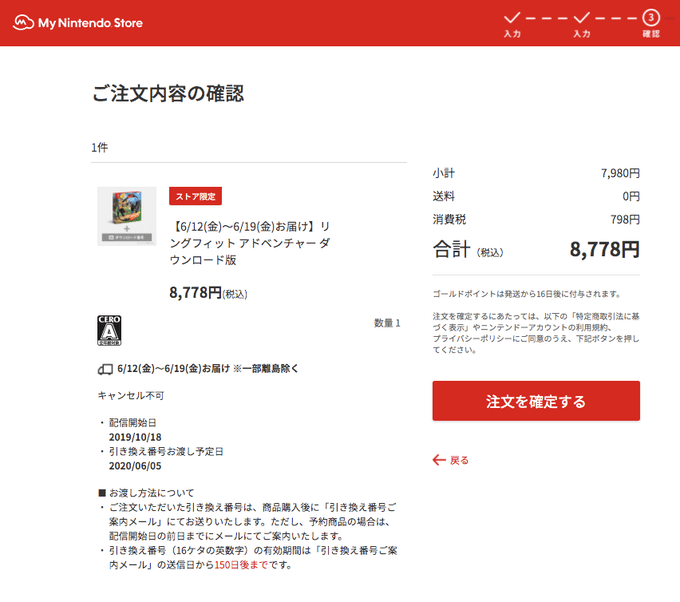The width and height of the screenshot is (680, 602).
Task: Click the second step checkmark icon
Action: tap(581, 18)
